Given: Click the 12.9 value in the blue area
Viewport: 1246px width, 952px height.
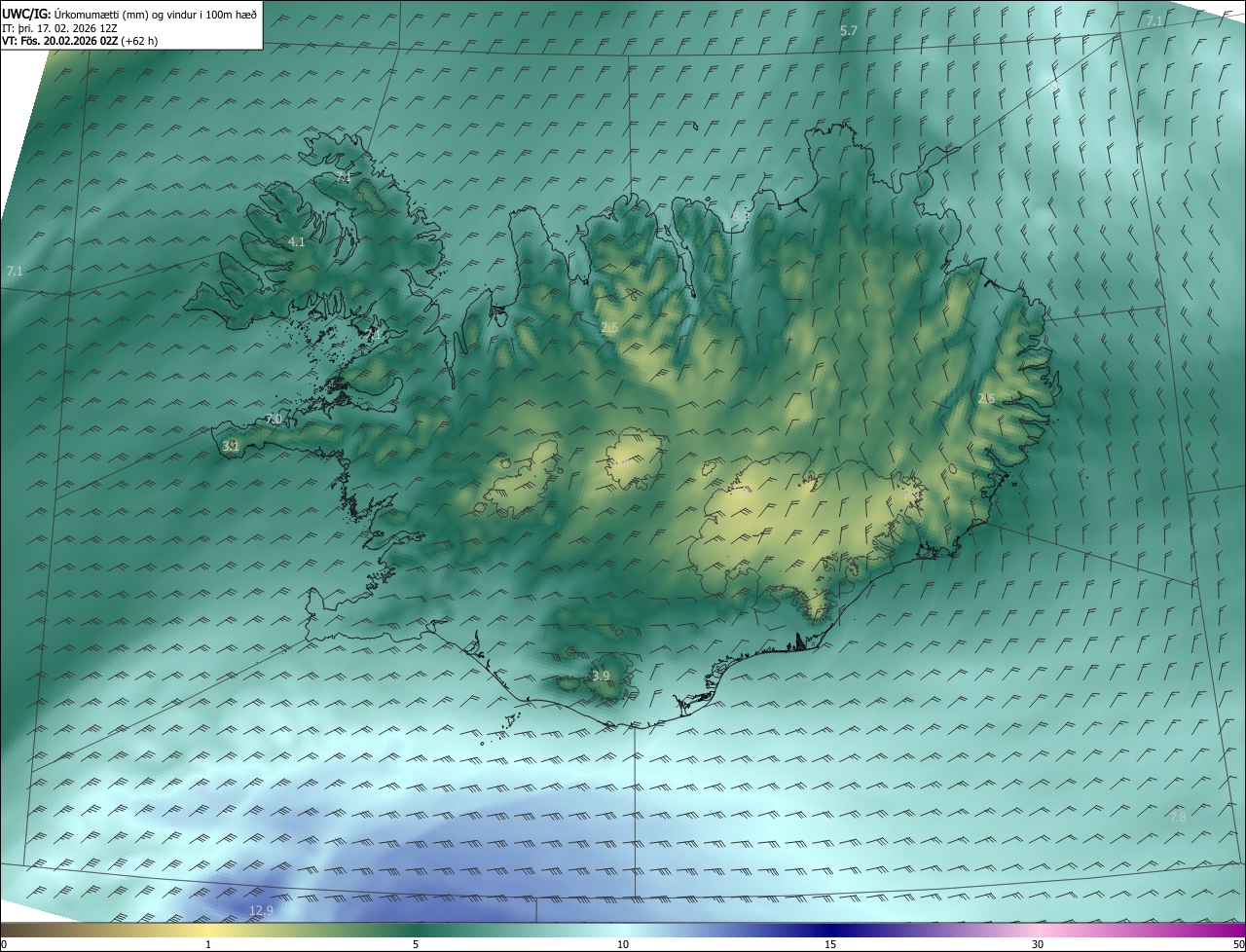Looking at the screenshot, I should point(261,911).
